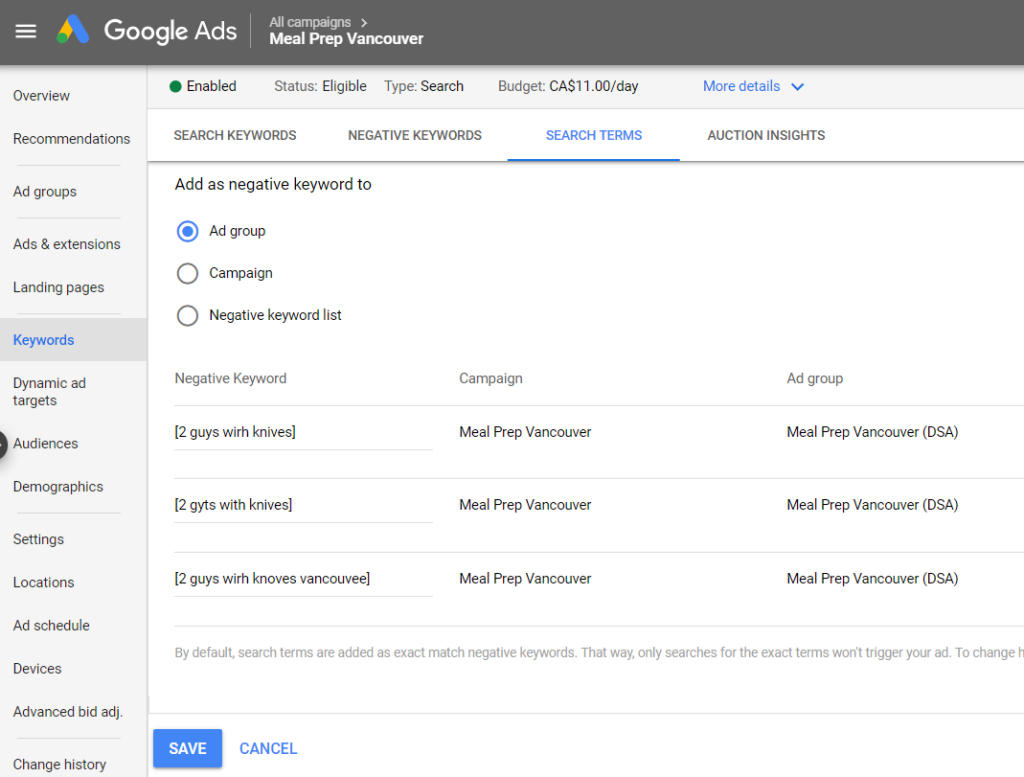Switch to the Search Keywords tab
Viewport: 1024px width, 777px height.
pyautogui.click(x=235, y=135)
